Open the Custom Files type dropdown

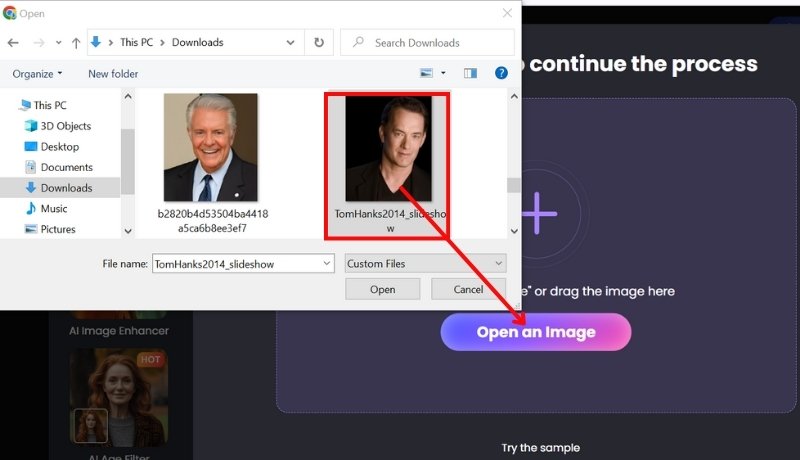pos(425,264)
